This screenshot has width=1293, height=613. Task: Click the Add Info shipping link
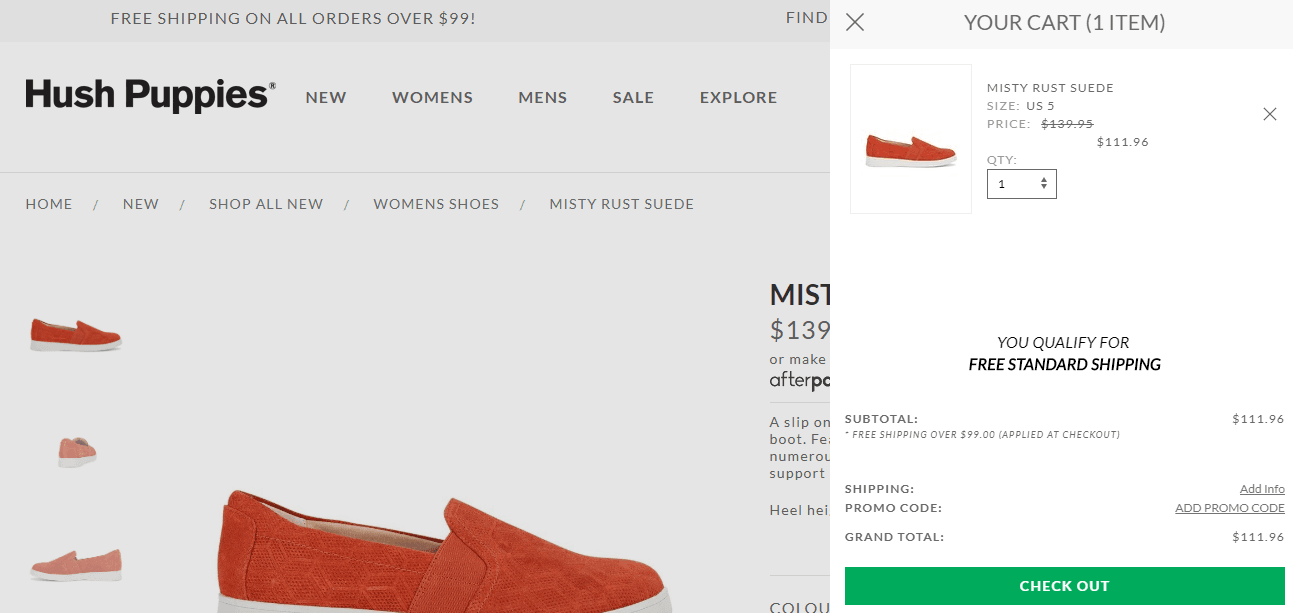(1262, 489)
